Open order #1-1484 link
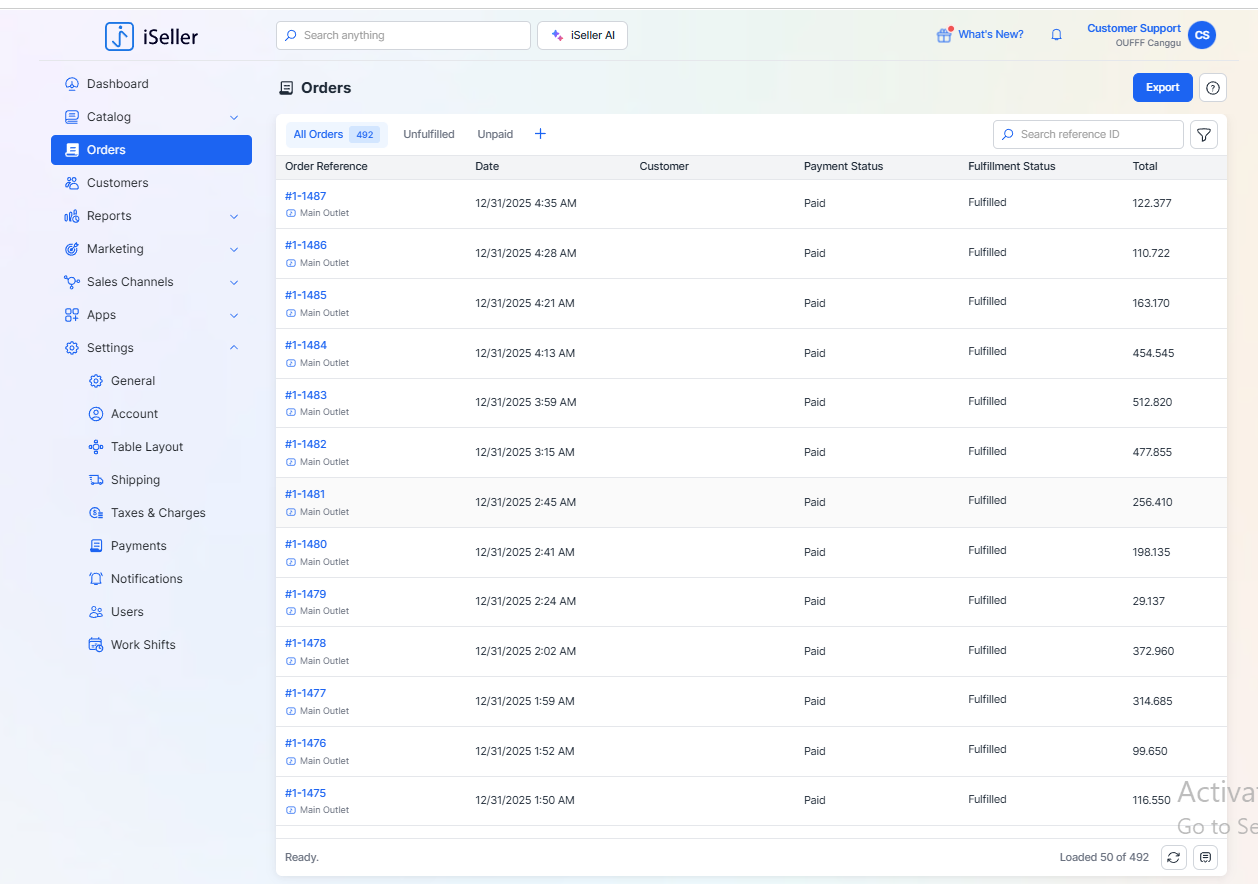 306,345
